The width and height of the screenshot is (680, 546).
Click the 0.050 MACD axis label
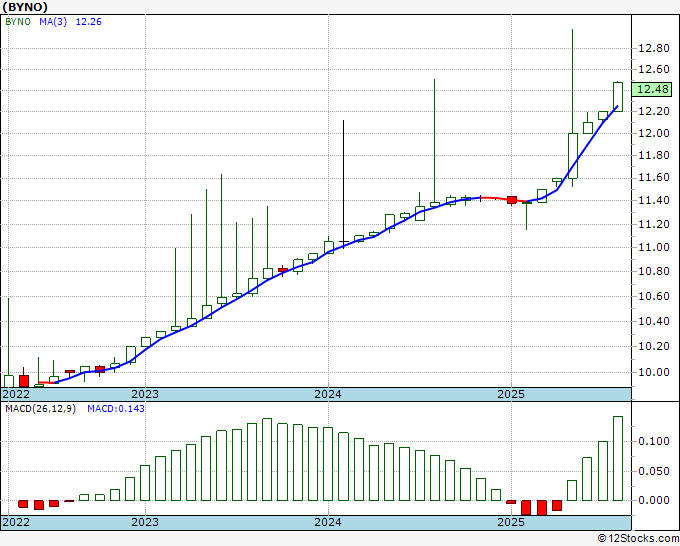pyautogui.click(x=654, y=471)
